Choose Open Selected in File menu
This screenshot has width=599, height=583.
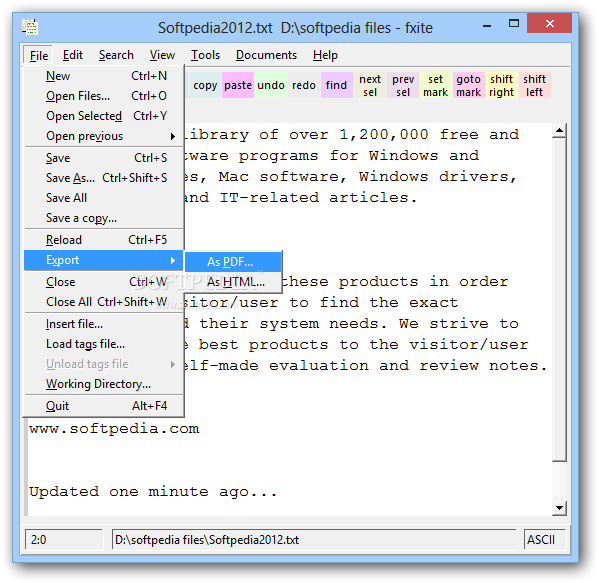point(104,115)
